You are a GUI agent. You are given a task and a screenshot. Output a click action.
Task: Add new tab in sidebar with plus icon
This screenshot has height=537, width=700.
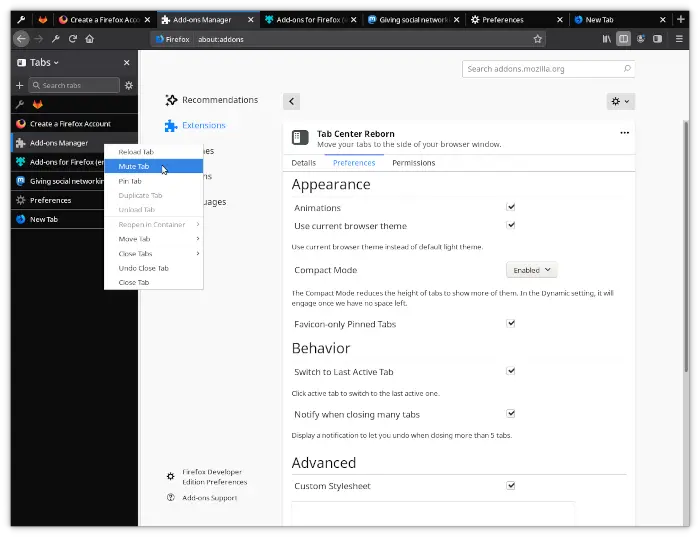click(20, 85)
